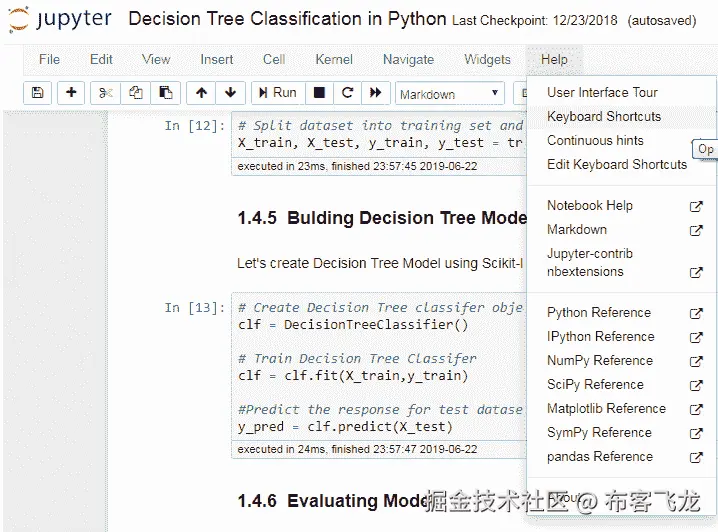Screen dimensions: 718x532
Task: Click external link icon beside Notebook Help
Action: (x=696, y=206)
